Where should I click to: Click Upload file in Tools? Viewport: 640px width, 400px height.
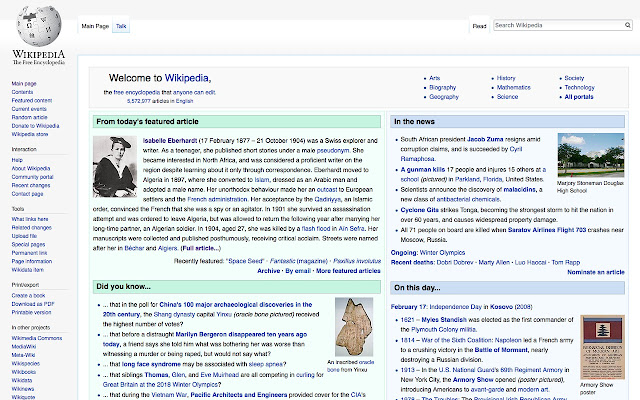[x=24, y=236]
